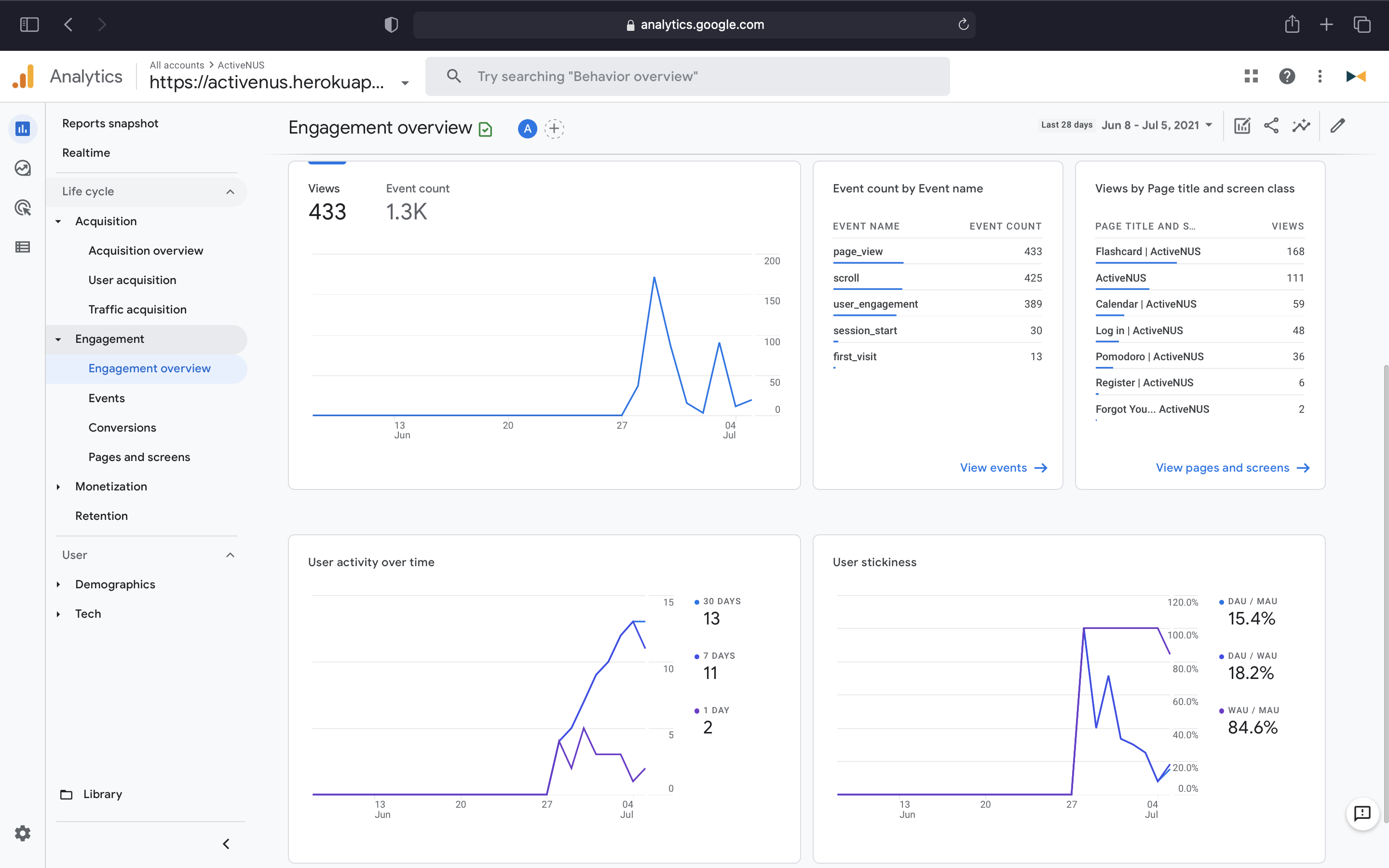1389x868 pixels.
Task: Collapse the User section
Action: pos(230,555)
